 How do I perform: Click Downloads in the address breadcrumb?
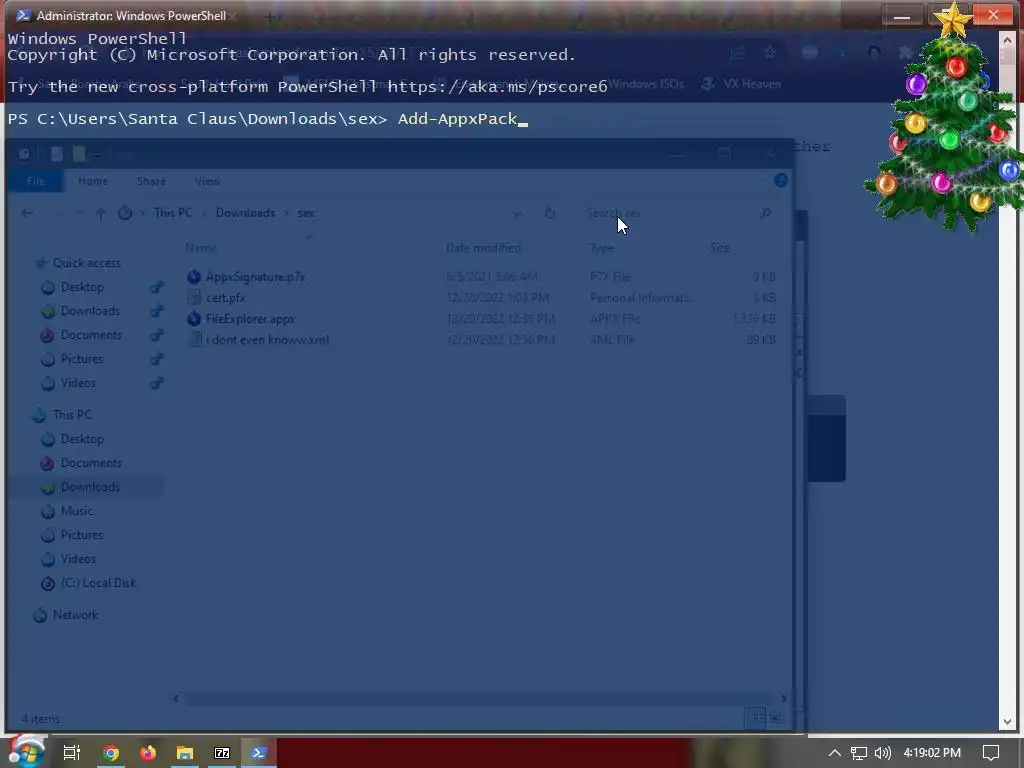coord(246,213)
